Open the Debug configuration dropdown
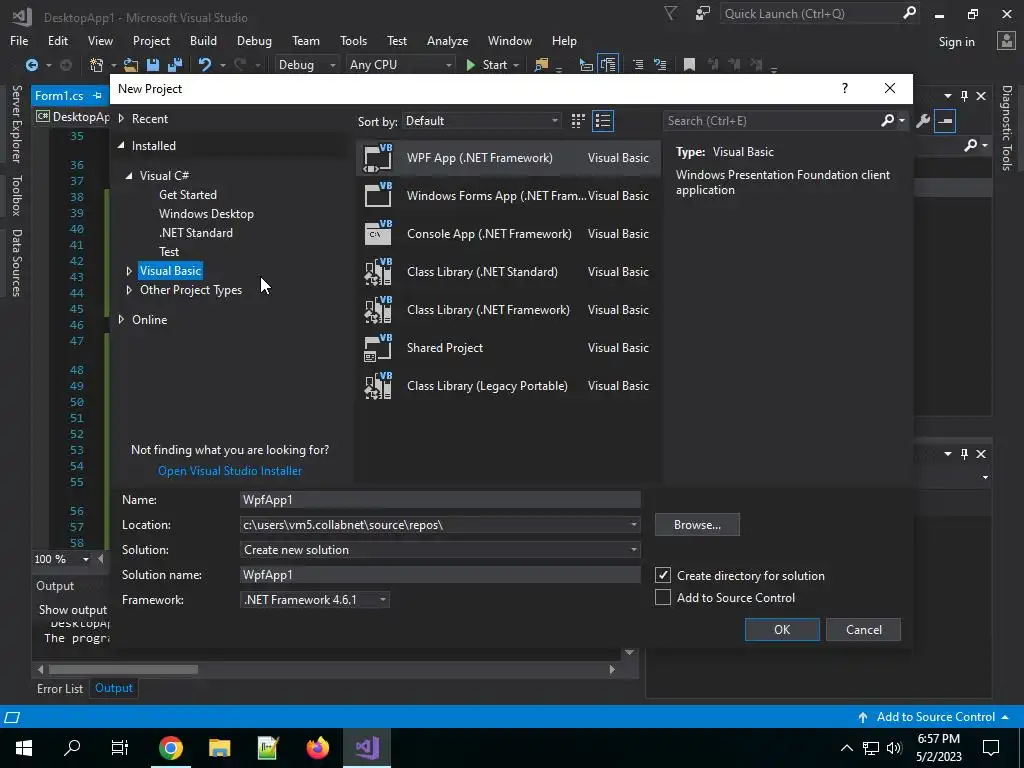 coord(306,65)
